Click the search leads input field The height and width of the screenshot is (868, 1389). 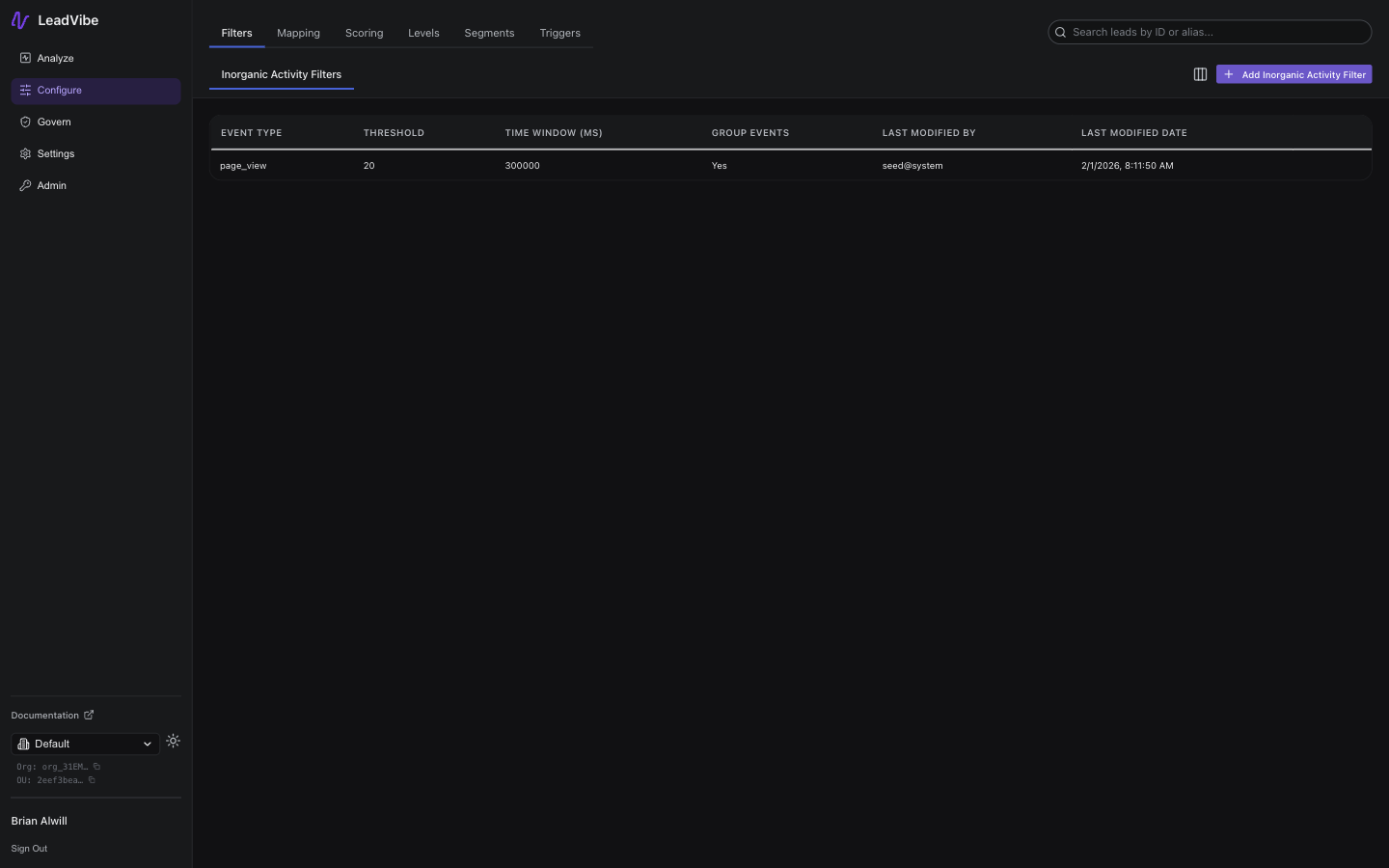click(1209, 32)
